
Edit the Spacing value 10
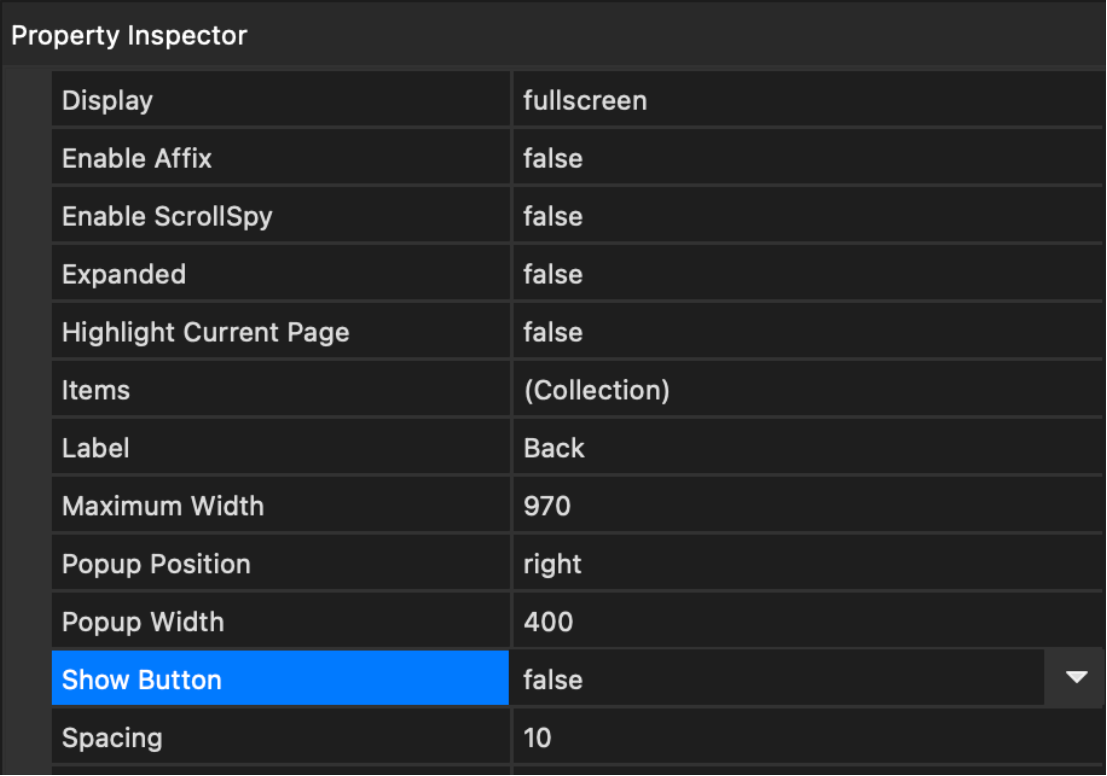pos(537,739)
